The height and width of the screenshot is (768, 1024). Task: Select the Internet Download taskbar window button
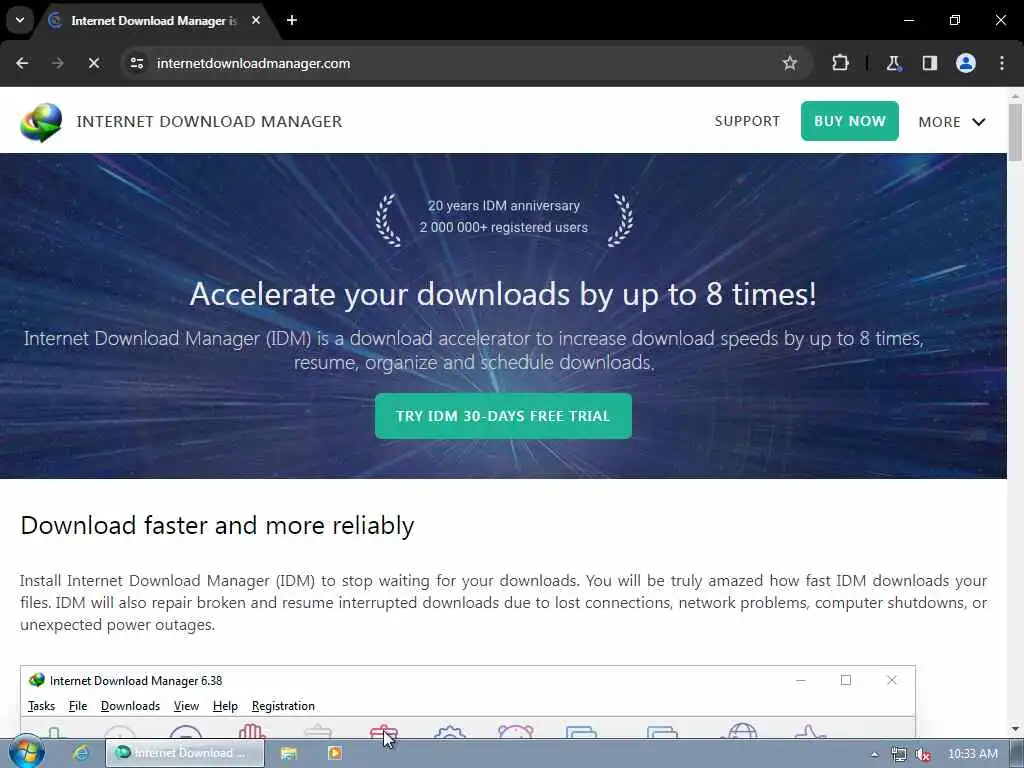(185, 753)
